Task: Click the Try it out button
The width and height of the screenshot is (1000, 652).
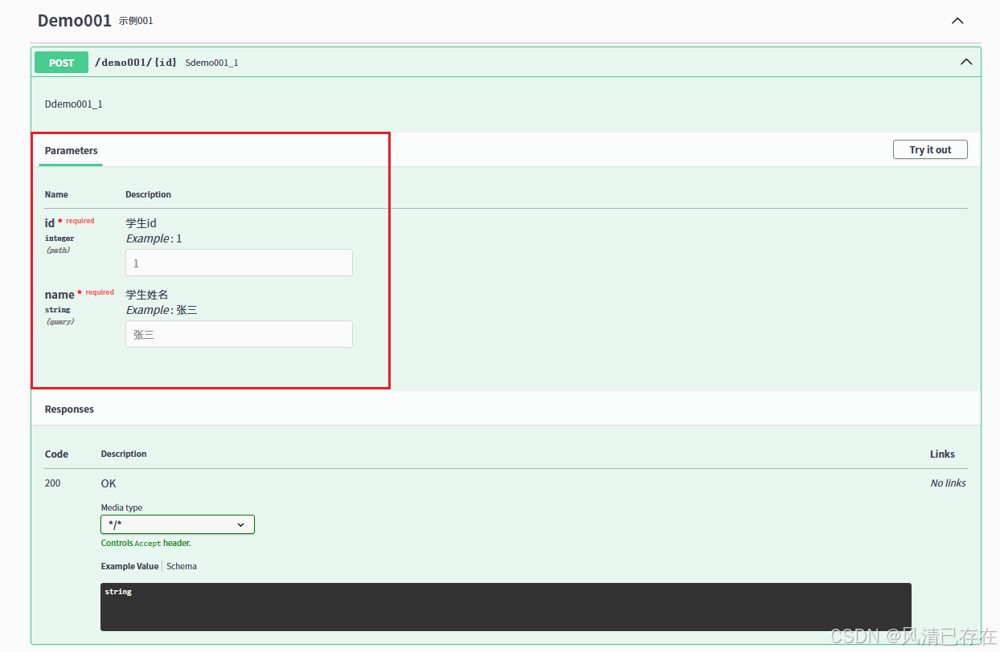Action: point(930,149)
